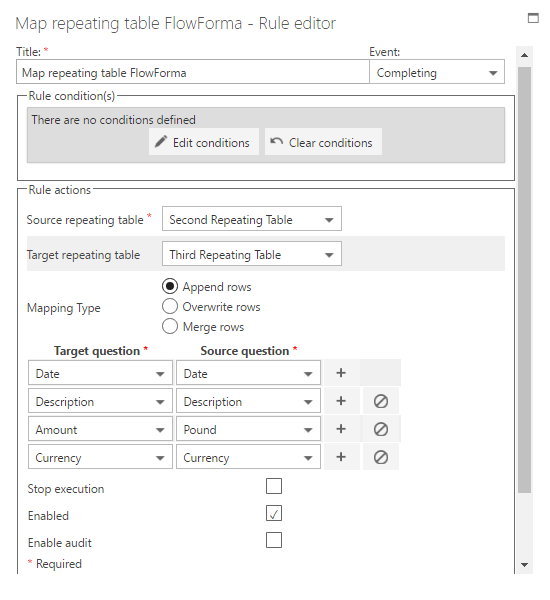Add a mapping row after Date row
The image size is (550, 600).
[x=341, y=373]
